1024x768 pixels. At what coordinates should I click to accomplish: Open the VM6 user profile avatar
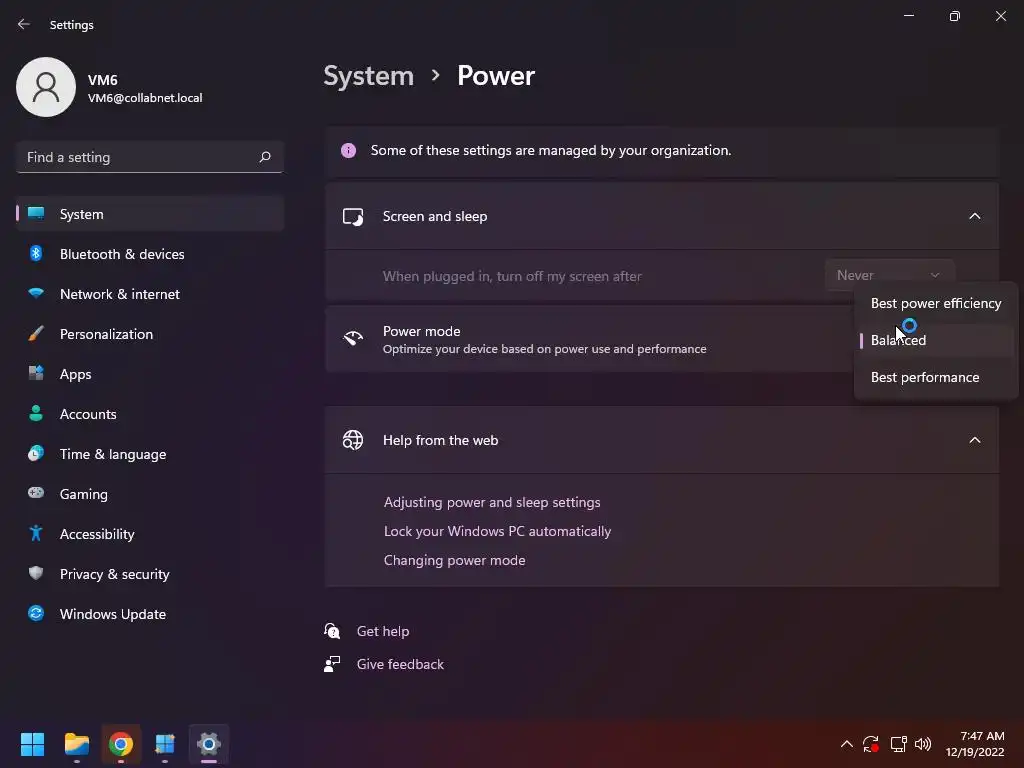click(46, 87)
